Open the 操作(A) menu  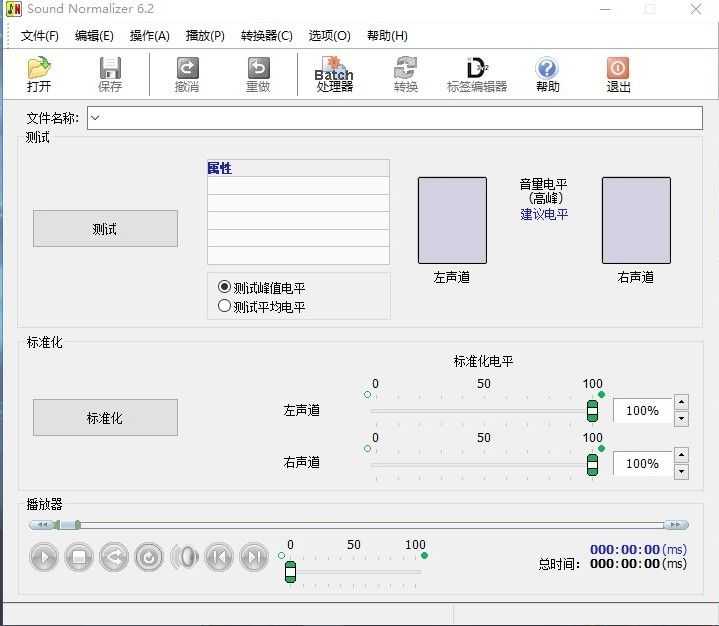(149, 36)
